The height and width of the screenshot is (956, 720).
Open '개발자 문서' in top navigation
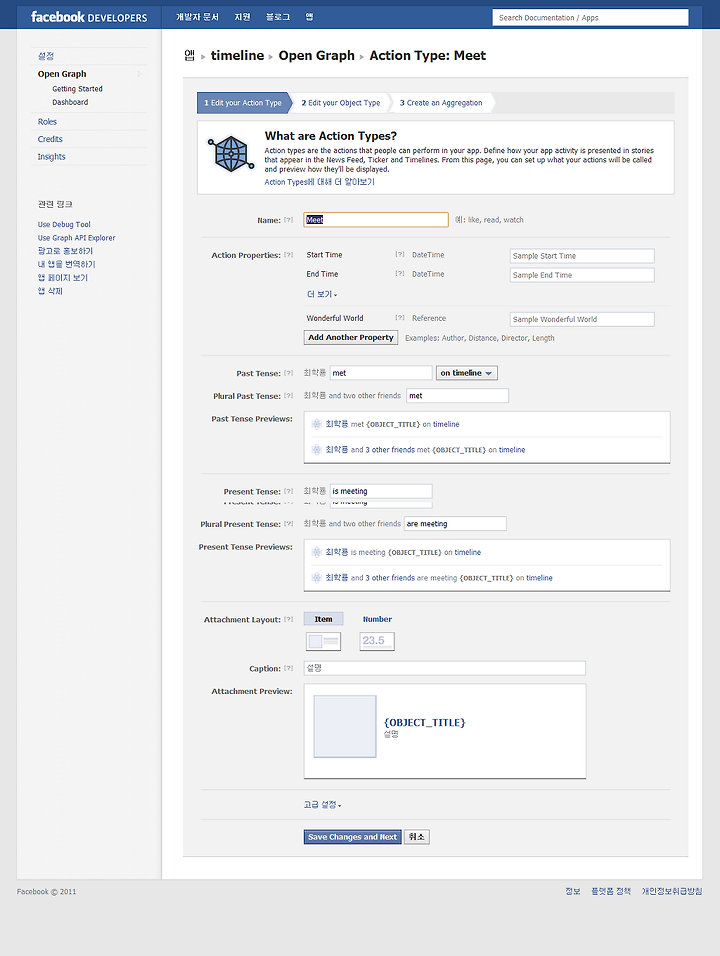pyautogui.click(x=197, y=17)
